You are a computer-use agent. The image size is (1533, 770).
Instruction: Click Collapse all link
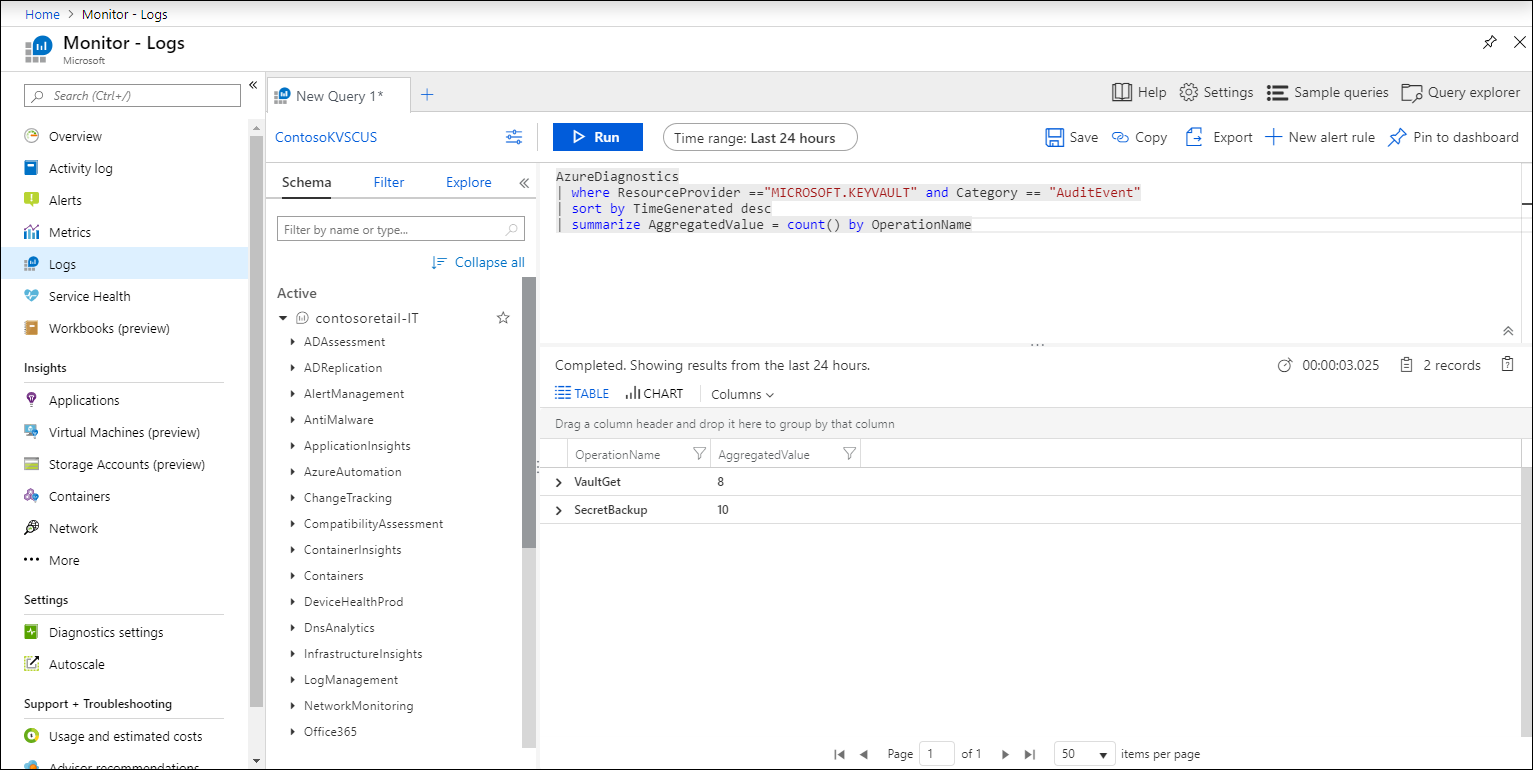click(478, 262)
